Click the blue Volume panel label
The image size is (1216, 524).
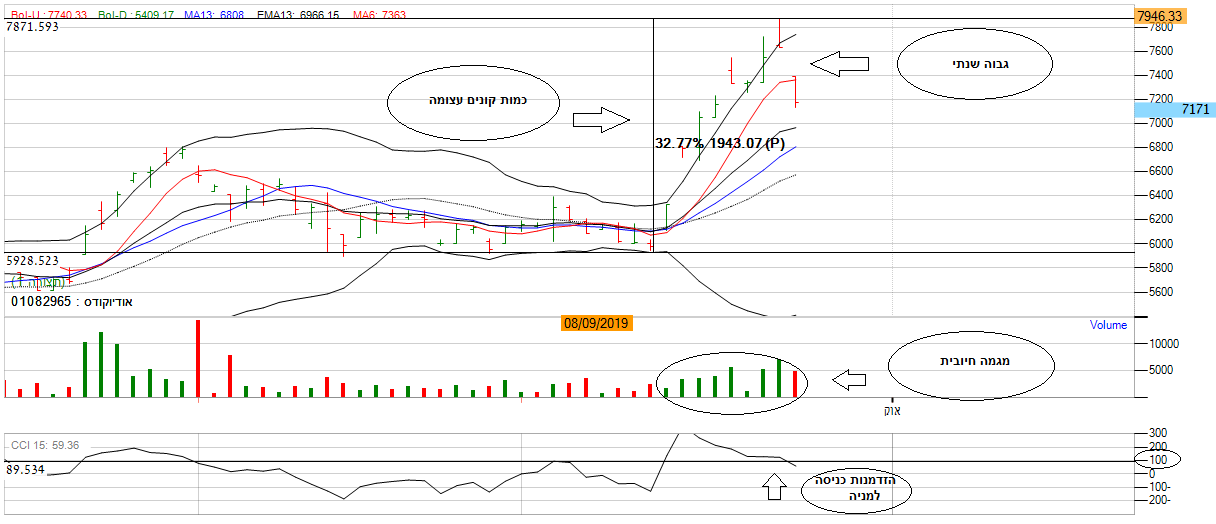coord(1108,325)
